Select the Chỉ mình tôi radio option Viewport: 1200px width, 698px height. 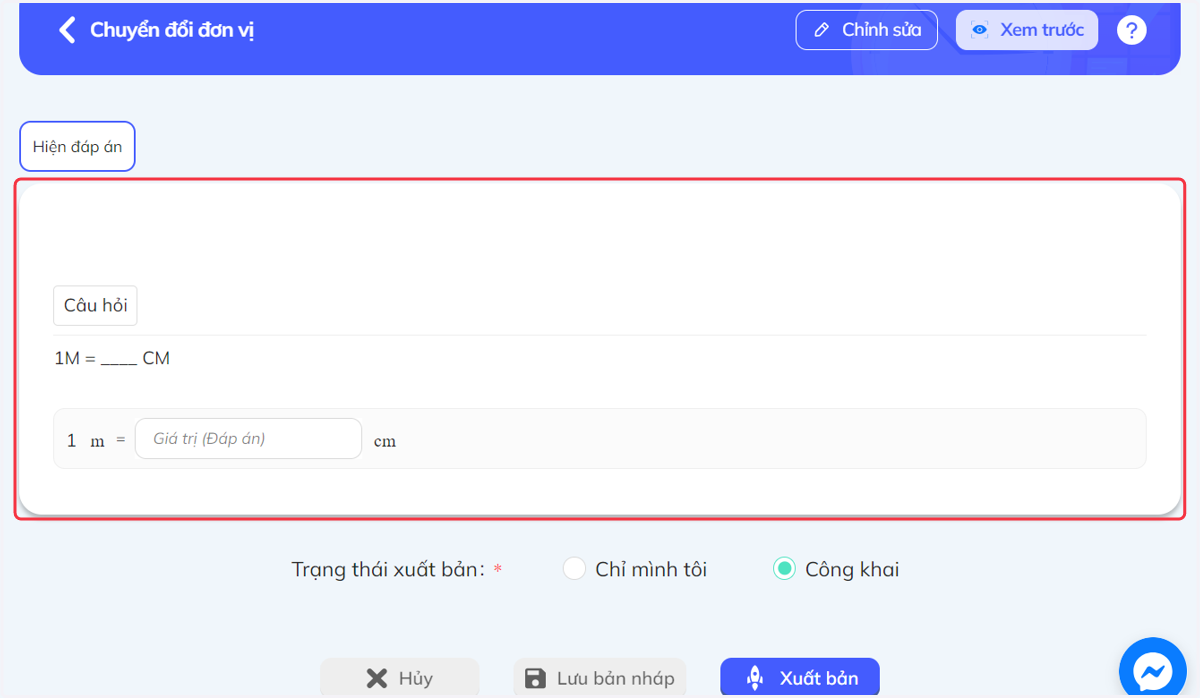click(x=574, y=569)
